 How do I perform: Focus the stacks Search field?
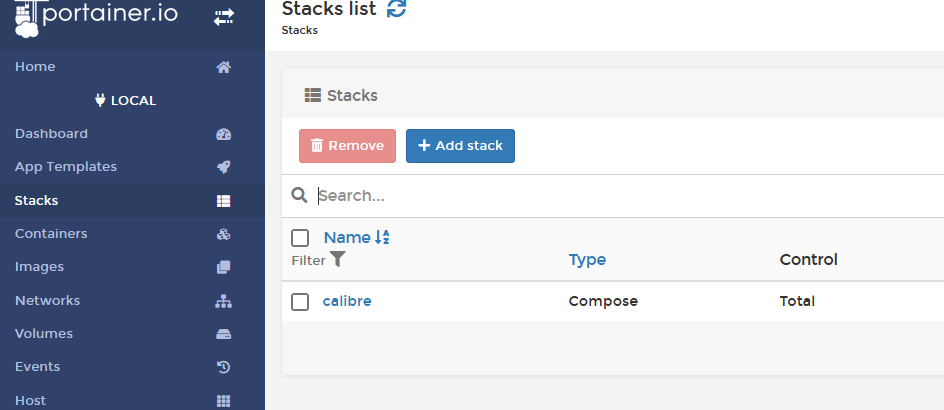click(600, 196)
